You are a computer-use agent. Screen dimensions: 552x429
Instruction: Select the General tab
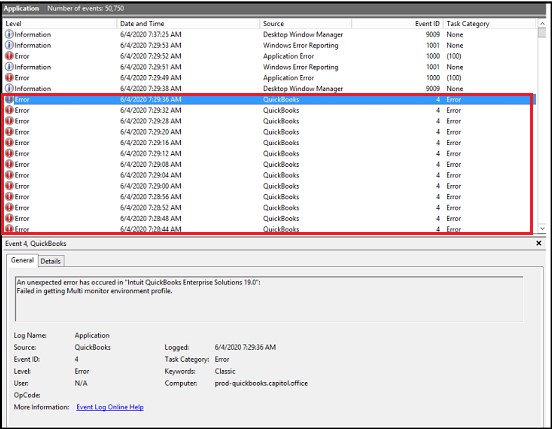22,260
